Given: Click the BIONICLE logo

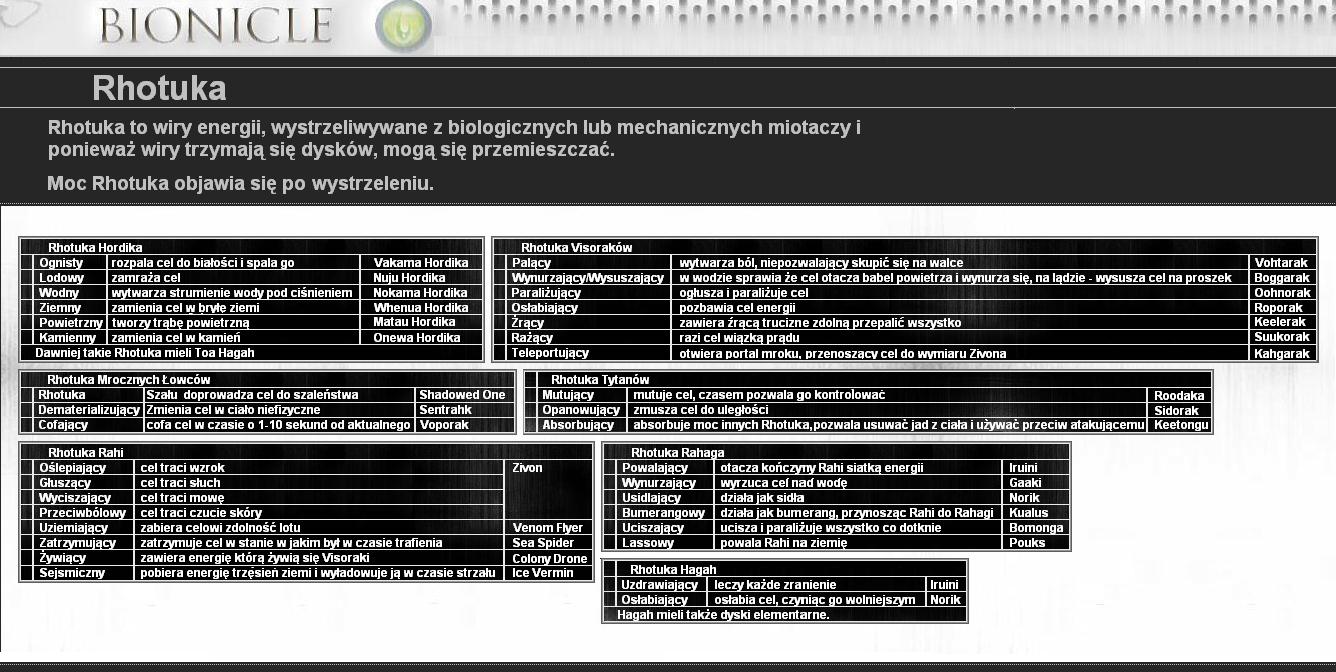Looking at the screenshot, I should point(215,26).
